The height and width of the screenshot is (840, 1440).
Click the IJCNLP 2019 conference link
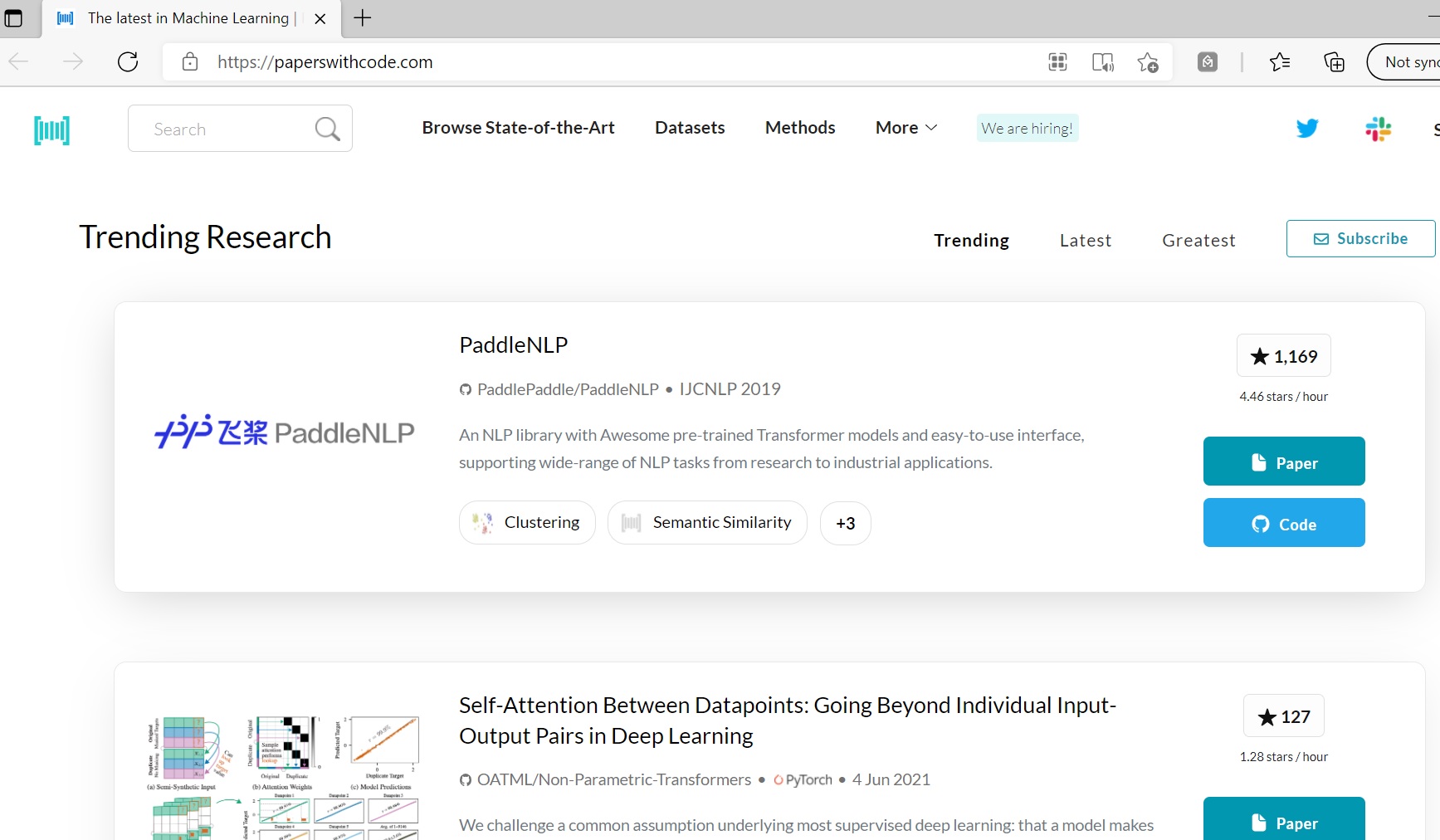tap(730, 389)
